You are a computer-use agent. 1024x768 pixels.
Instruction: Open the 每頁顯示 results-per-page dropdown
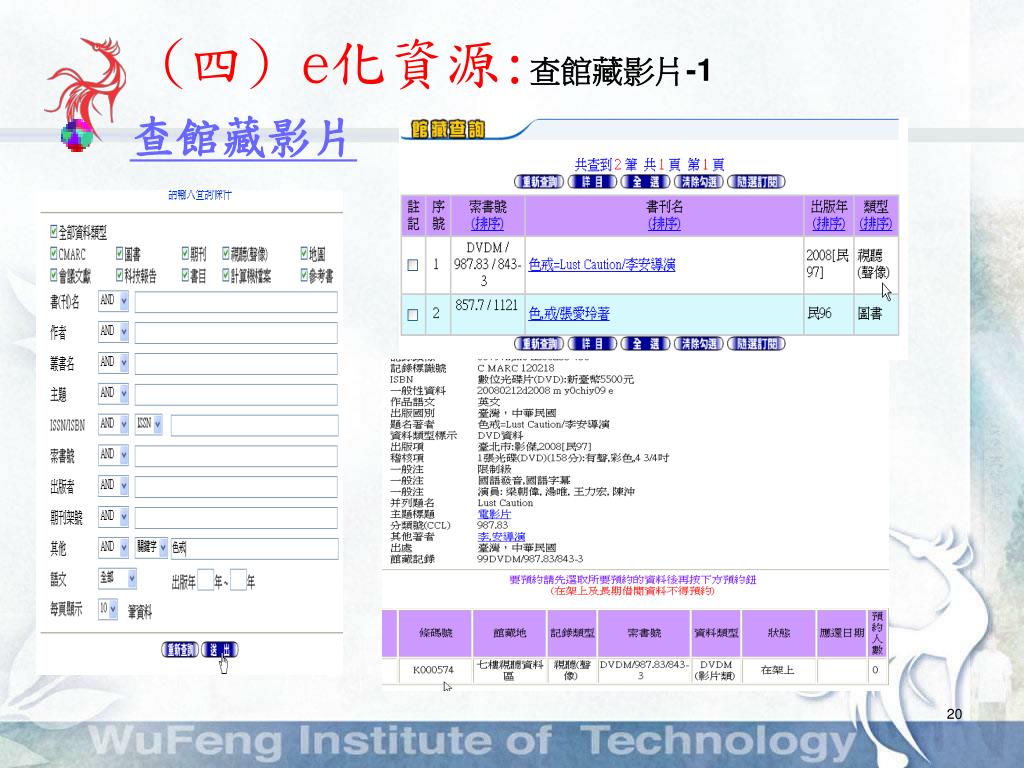click(108, 609)
